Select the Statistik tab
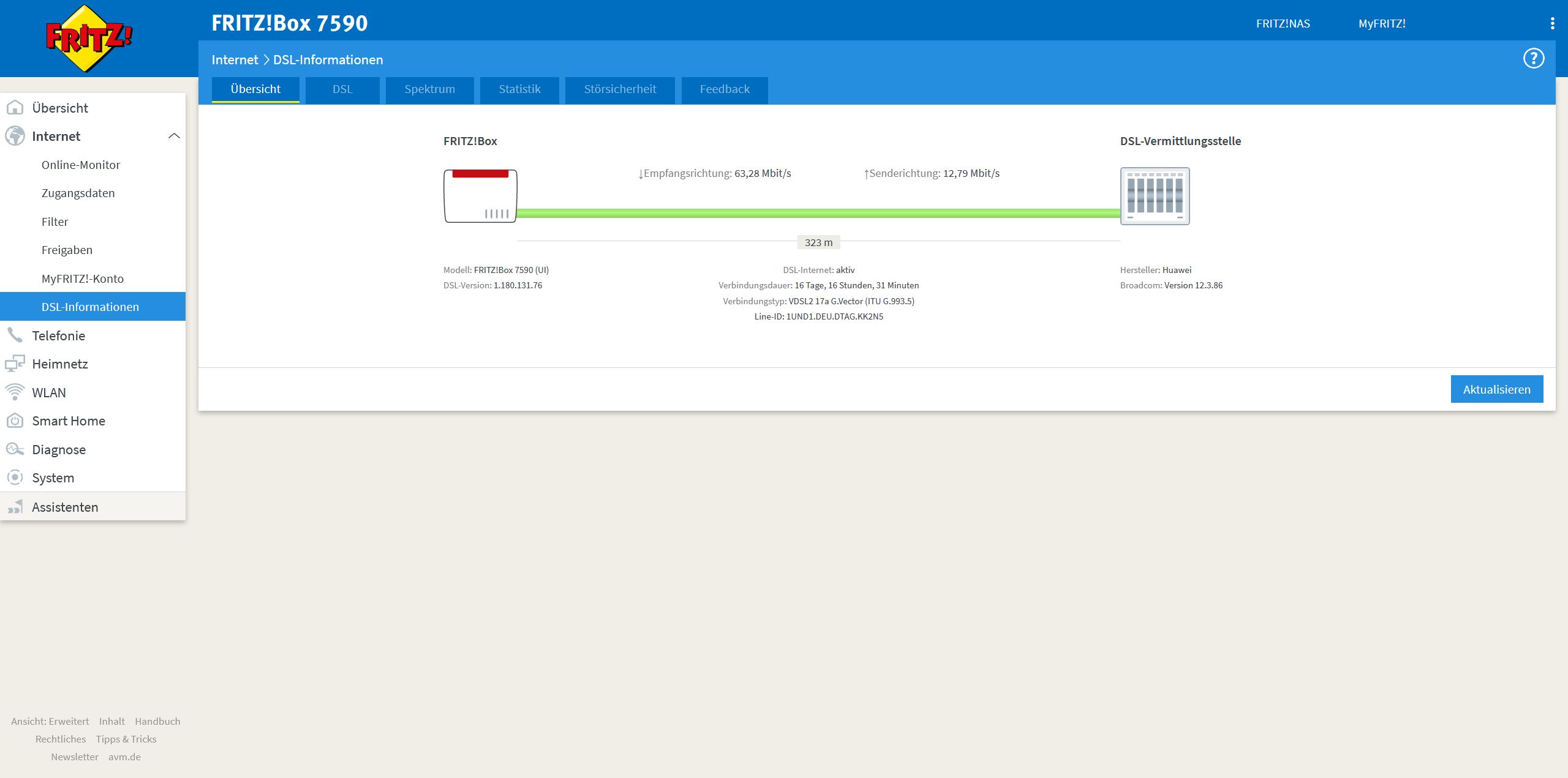The width and height of the screenshot is (1568, 778). pyautogui.click(x=519, y=89)
